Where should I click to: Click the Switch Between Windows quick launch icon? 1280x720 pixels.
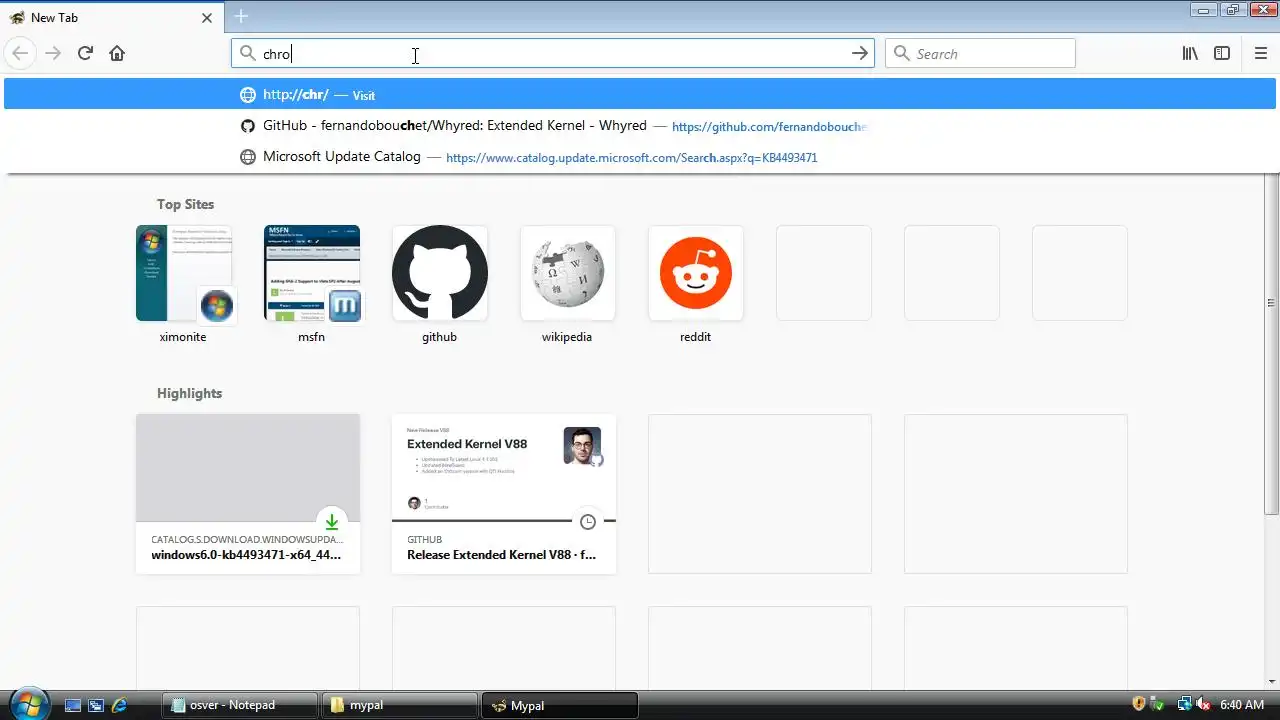96,705
